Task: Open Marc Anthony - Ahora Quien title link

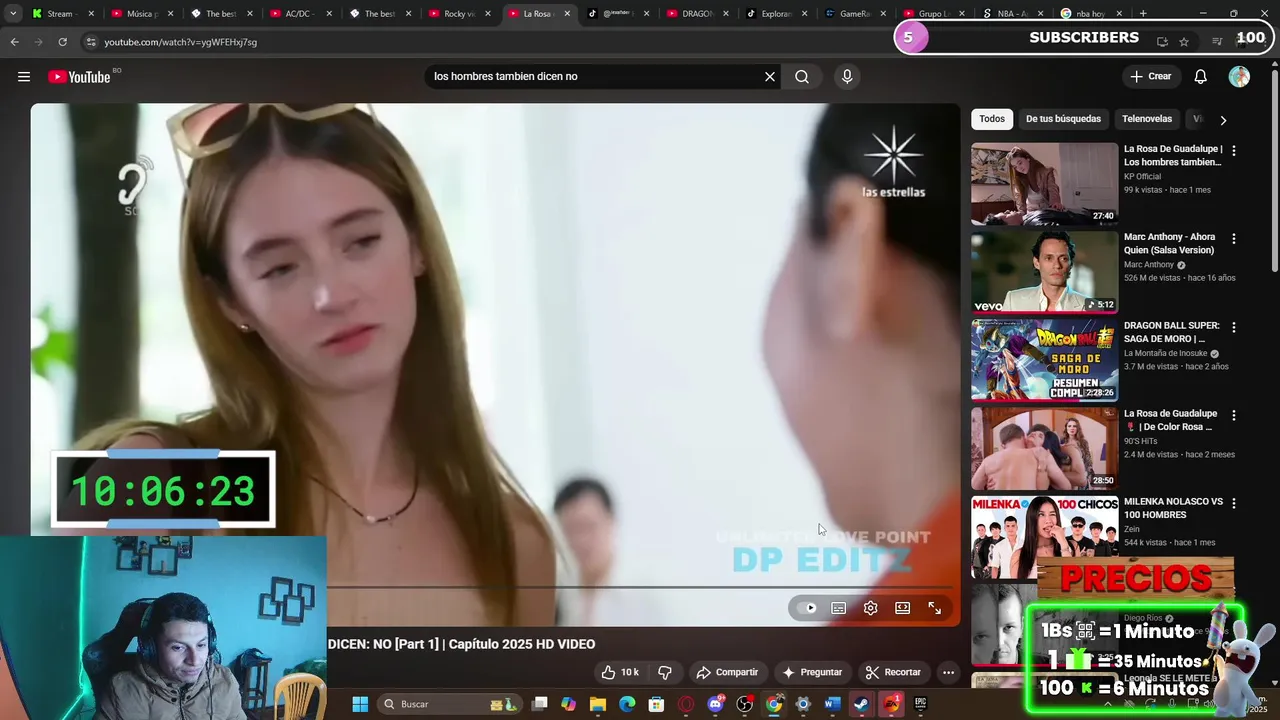Action: click(x=1169, y=244)
